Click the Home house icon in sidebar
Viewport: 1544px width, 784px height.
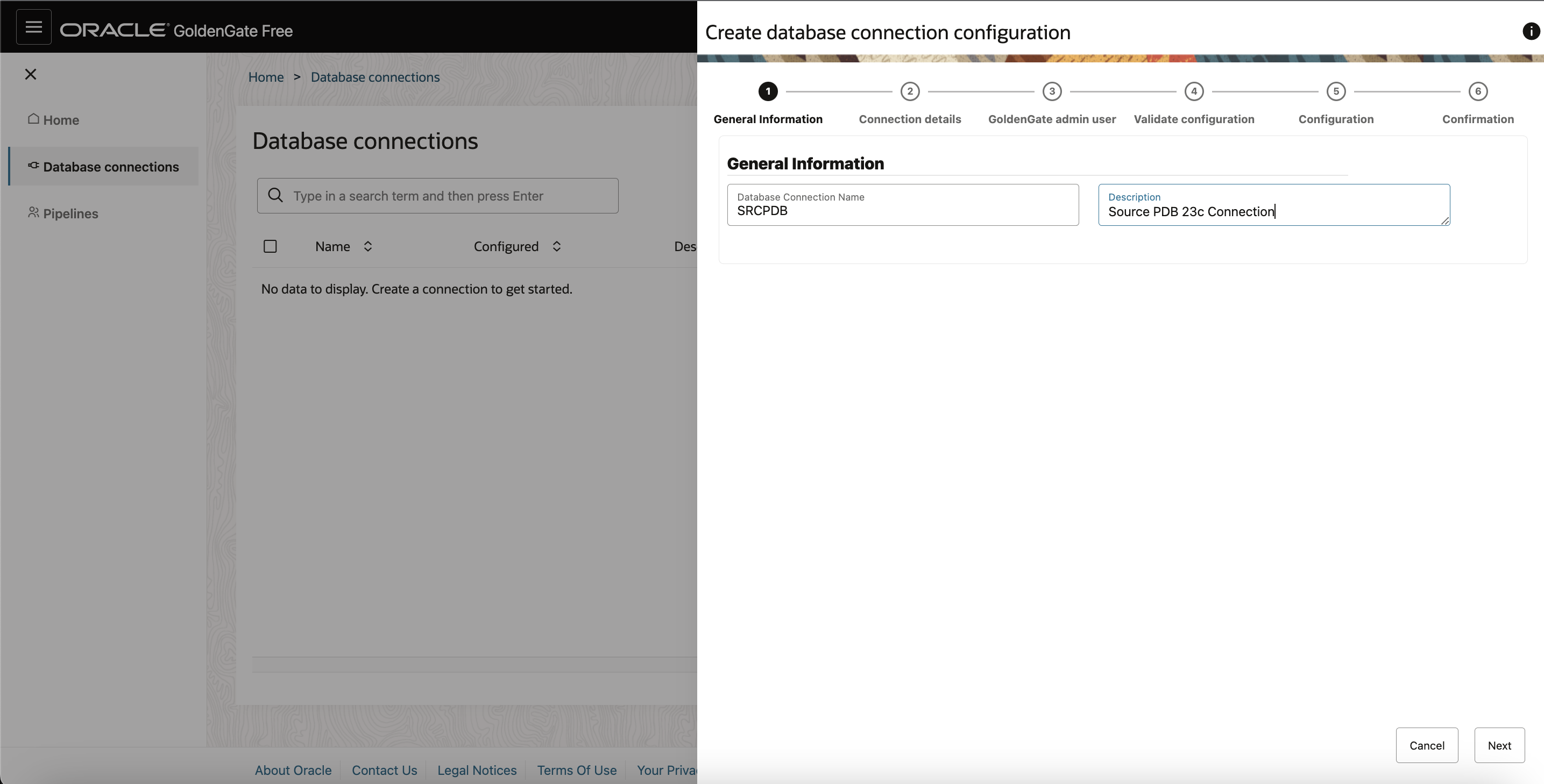pyautogui.click(x=33, y=119)
